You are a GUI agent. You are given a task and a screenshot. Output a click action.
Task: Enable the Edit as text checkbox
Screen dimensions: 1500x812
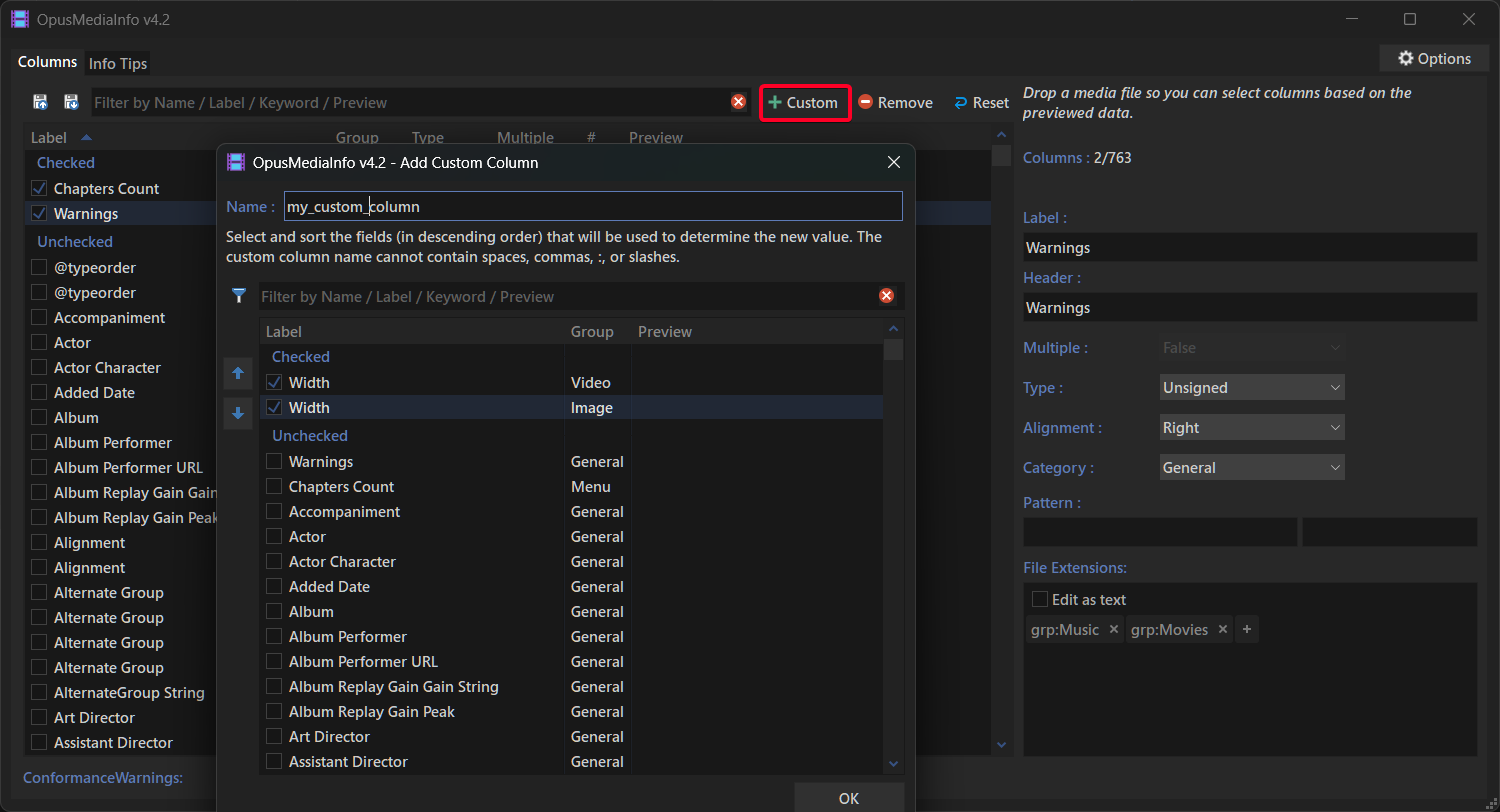tap(1040, 599)
